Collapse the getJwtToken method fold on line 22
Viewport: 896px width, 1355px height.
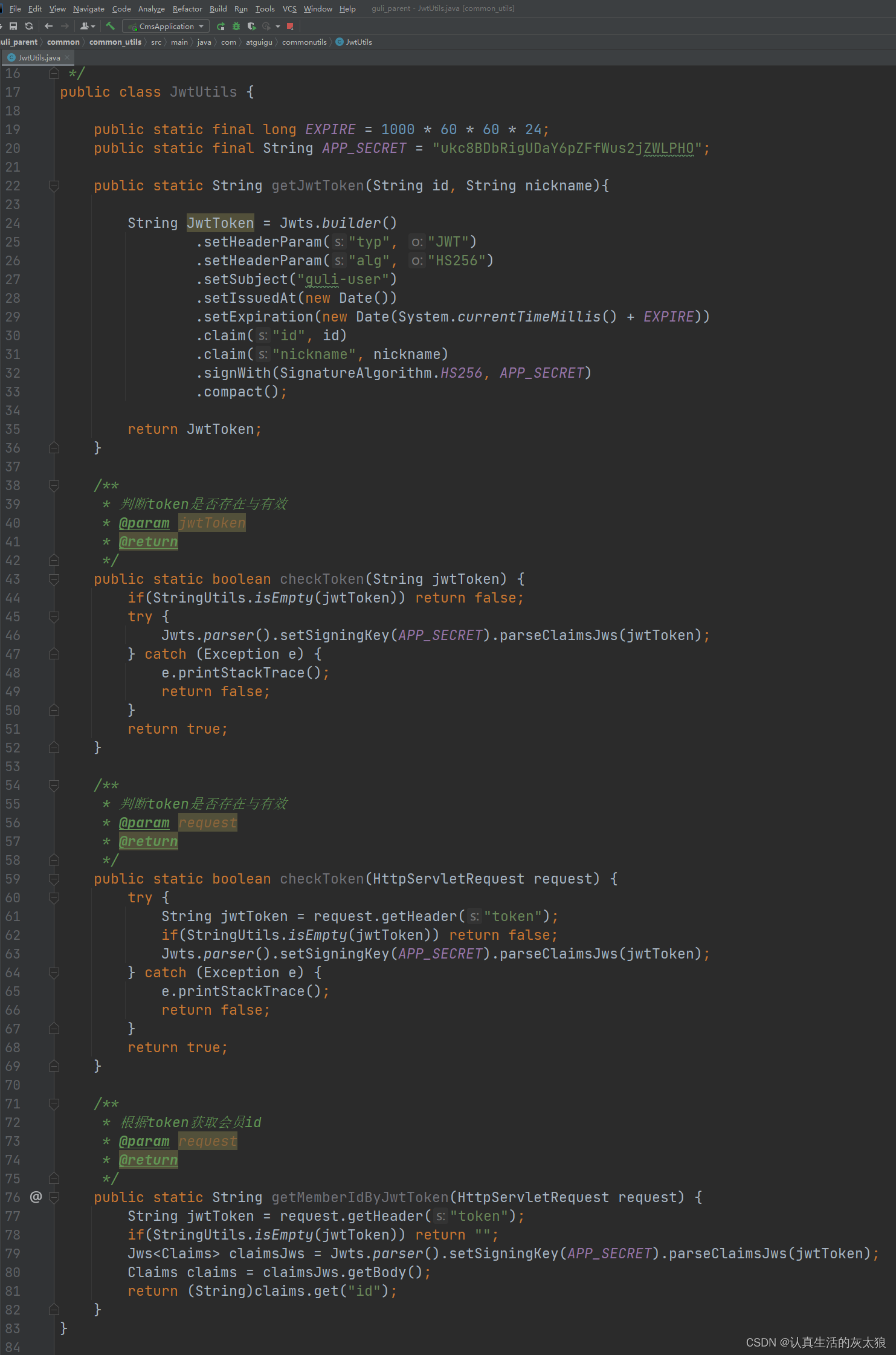pyautogui.click(x=54, y=186)
